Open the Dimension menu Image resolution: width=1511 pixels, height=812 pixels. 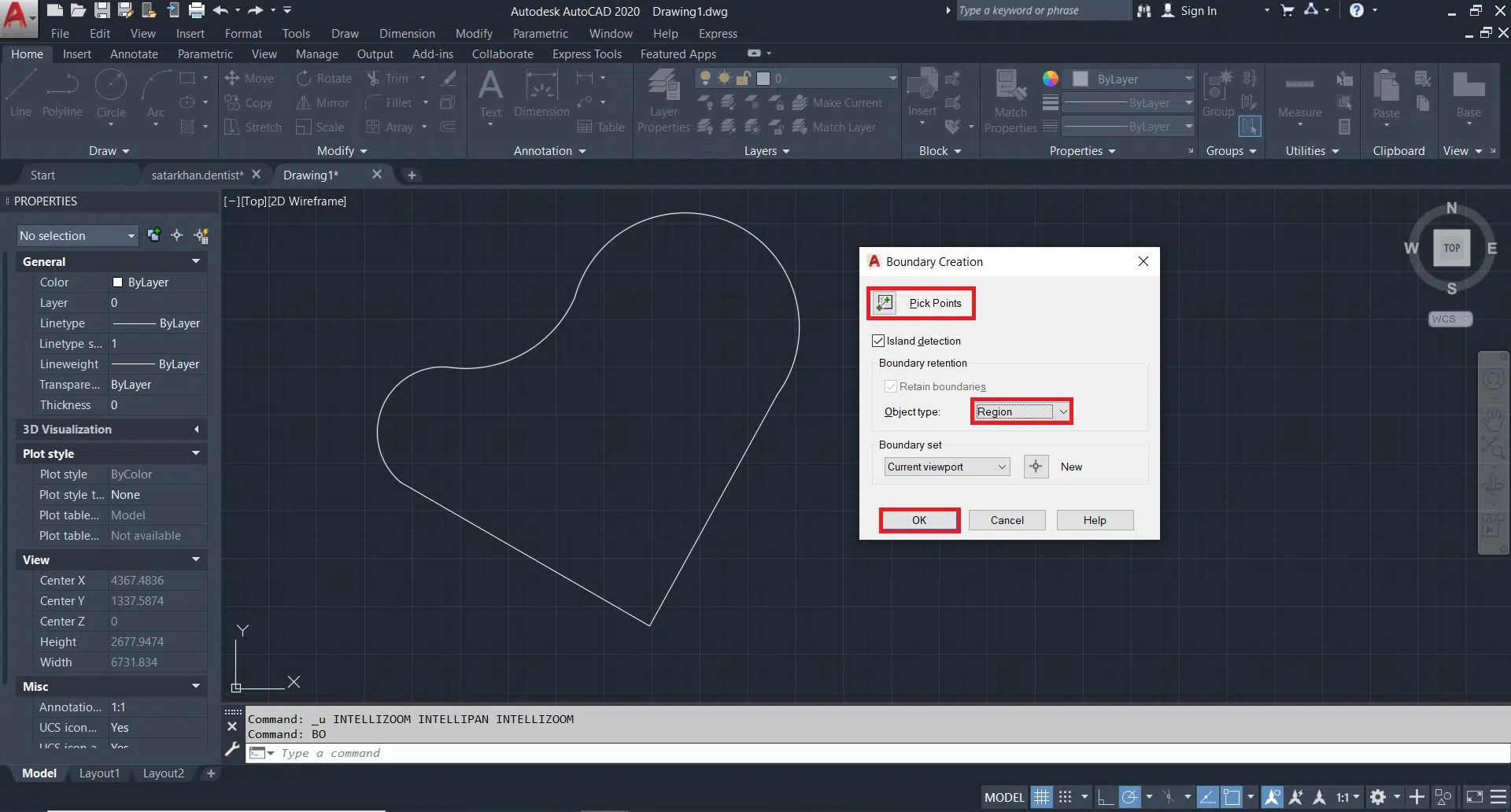pyautogui.click(x=407, y=34)
